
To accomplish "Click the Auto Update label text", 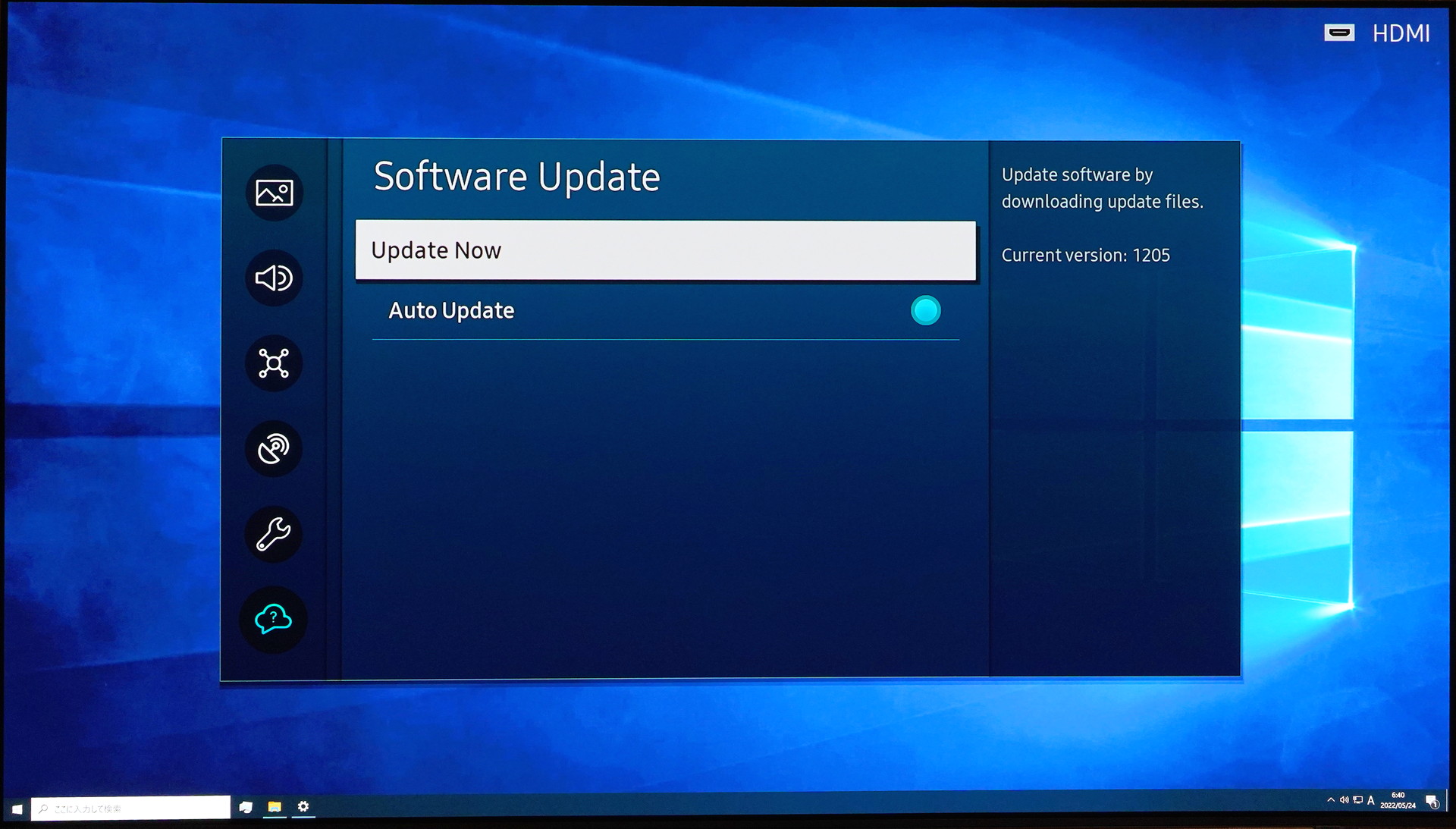I will tap(451, 310).
